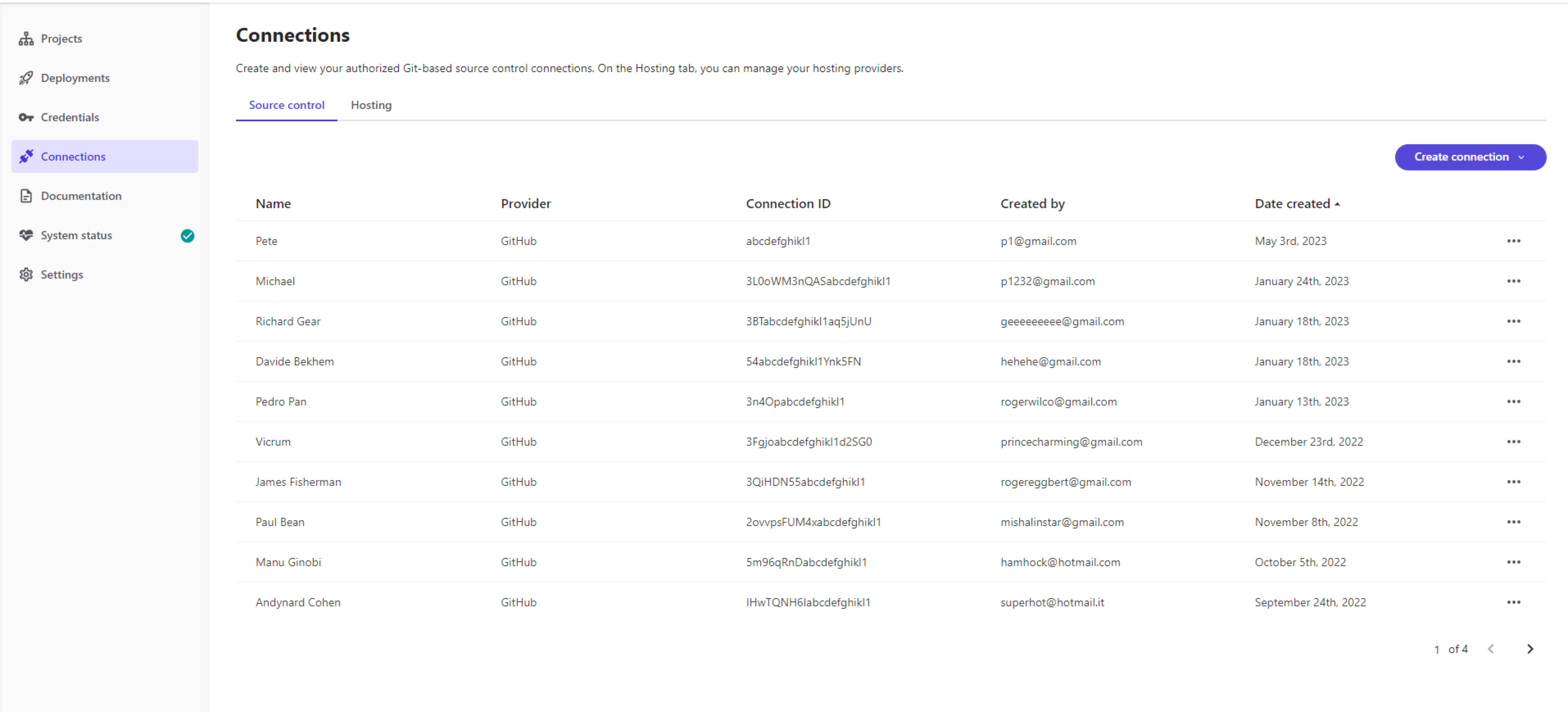Open more options for Vicrum connection
The image size is (1568, 712).
click(1513, 442)
